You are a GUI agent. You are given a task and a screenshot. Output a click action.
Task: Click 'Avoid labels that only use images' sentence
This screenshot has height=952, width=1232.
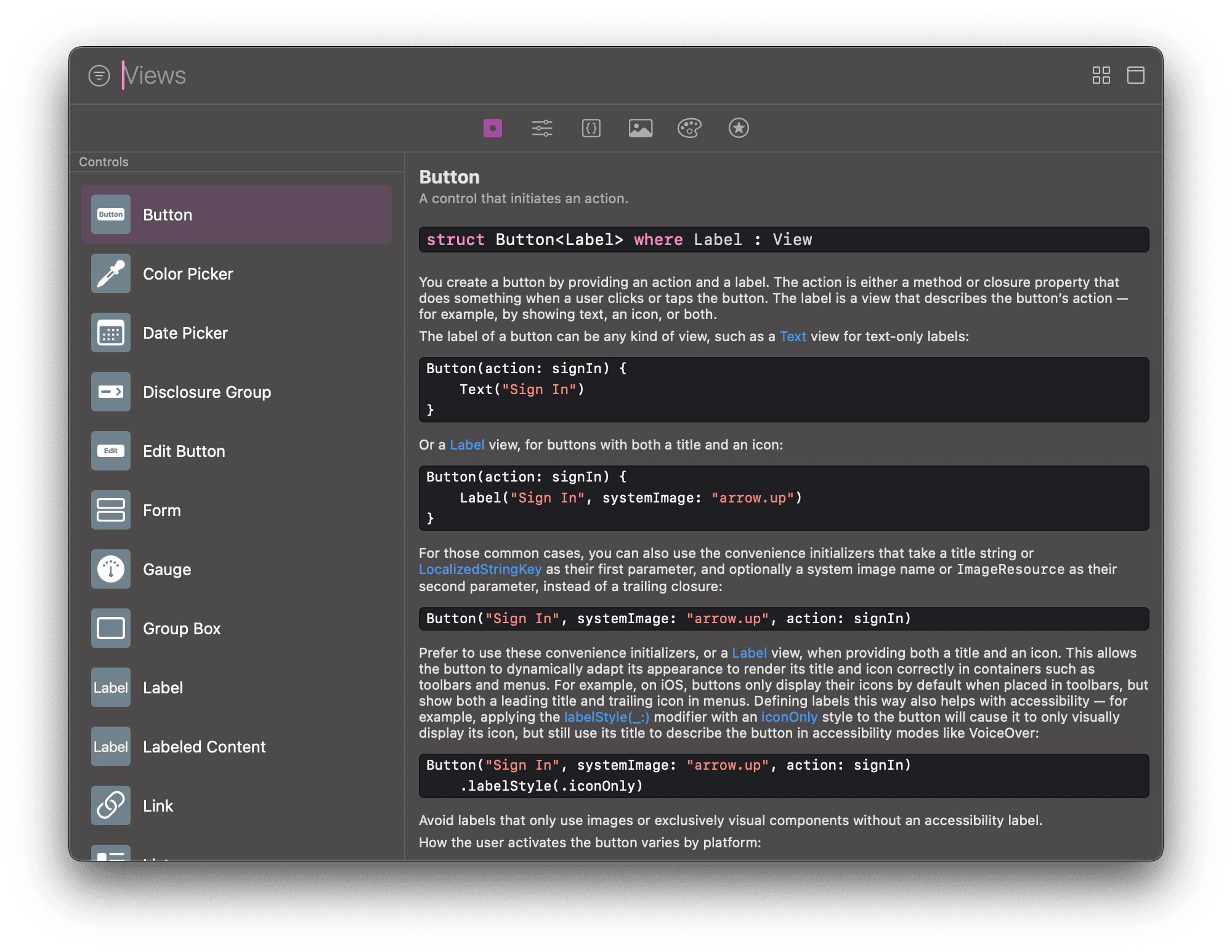click(x=731, y=820)
